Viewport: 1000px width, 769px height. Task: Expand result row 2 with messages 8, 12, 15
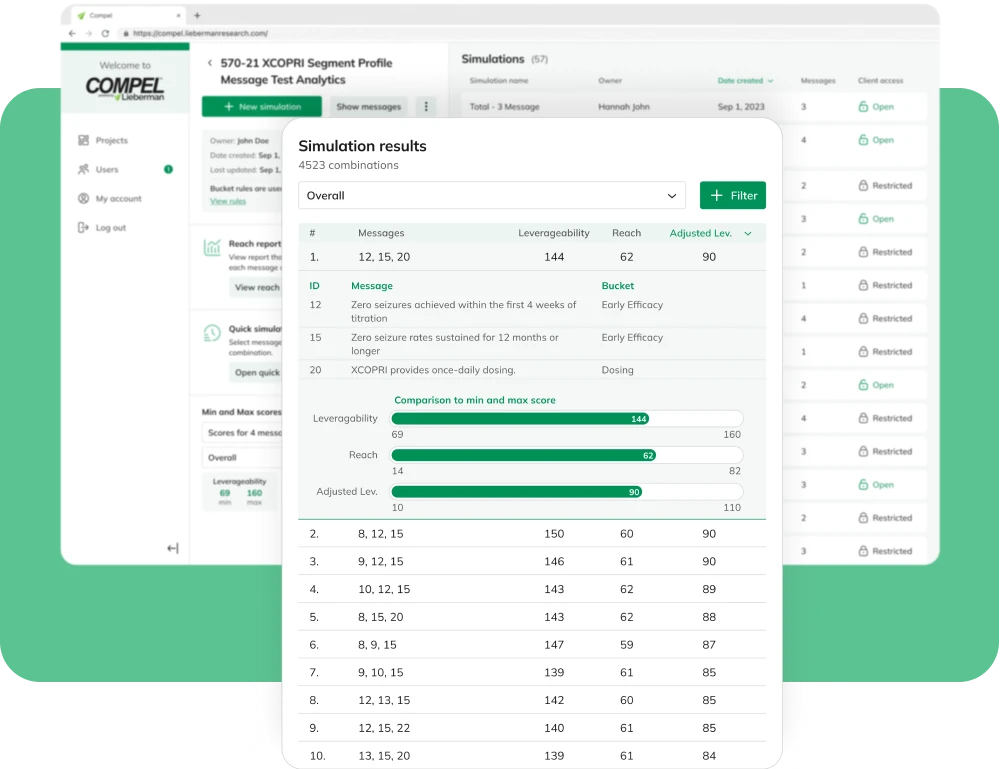532,534
